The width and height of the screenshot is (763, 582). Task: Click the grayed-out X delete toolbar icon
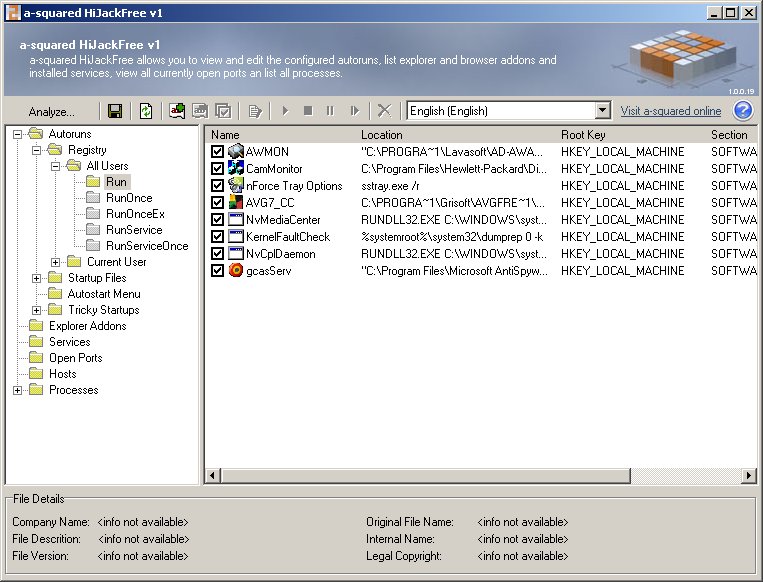point(383,111)
